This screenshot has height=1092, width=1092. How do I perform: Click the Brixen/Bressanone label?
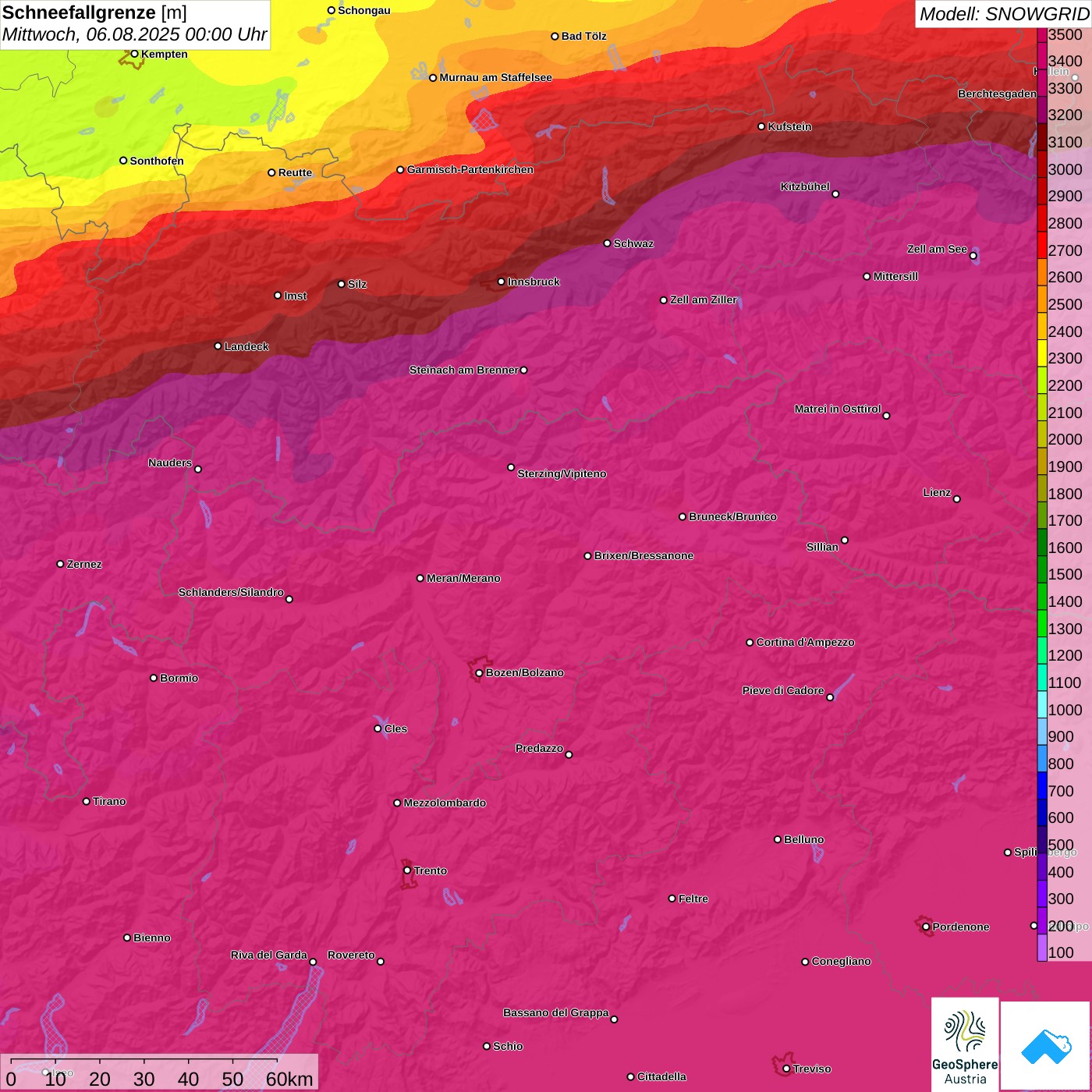(x=643, y=555)
